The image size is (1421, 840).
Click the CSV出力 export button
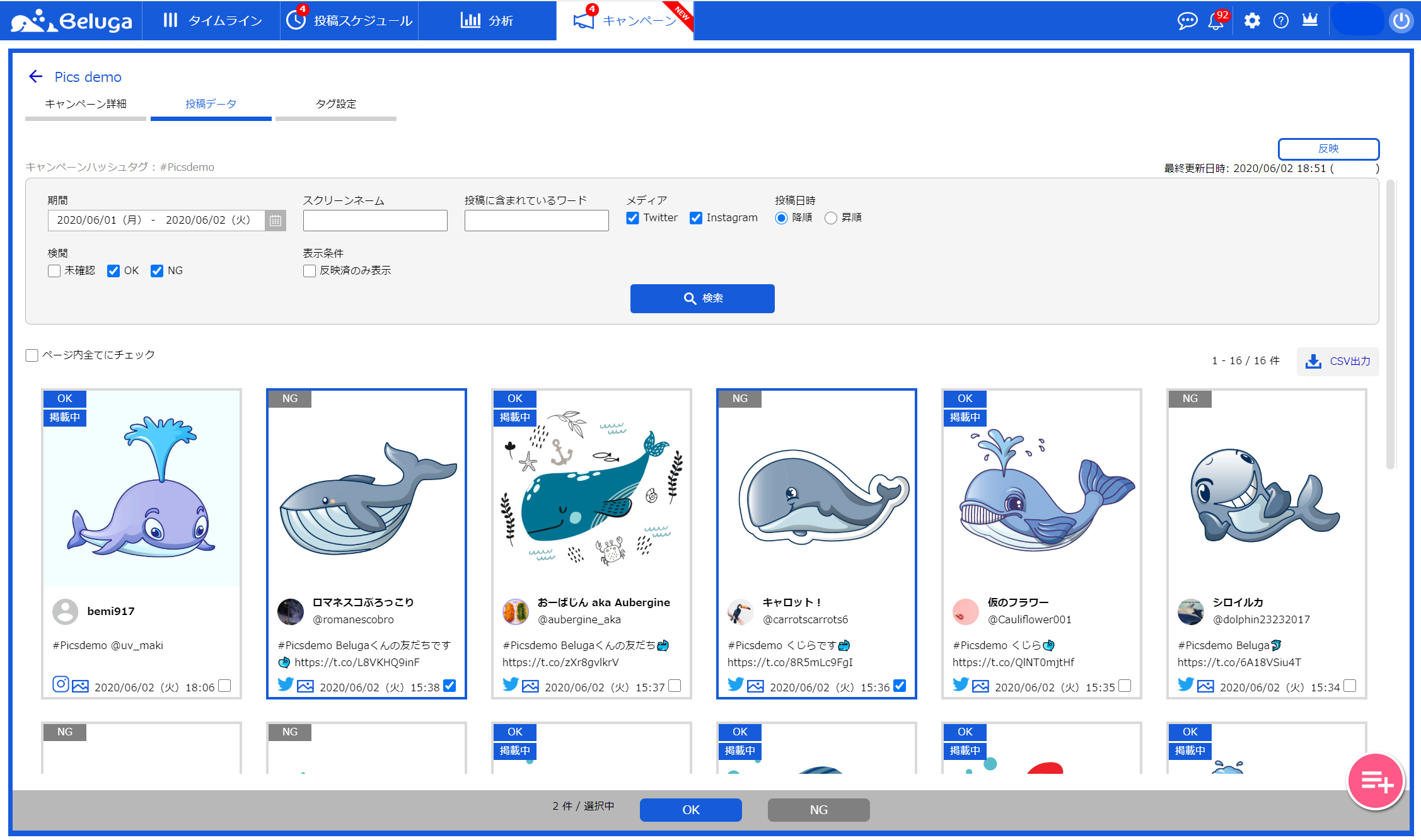(1338, 361)
